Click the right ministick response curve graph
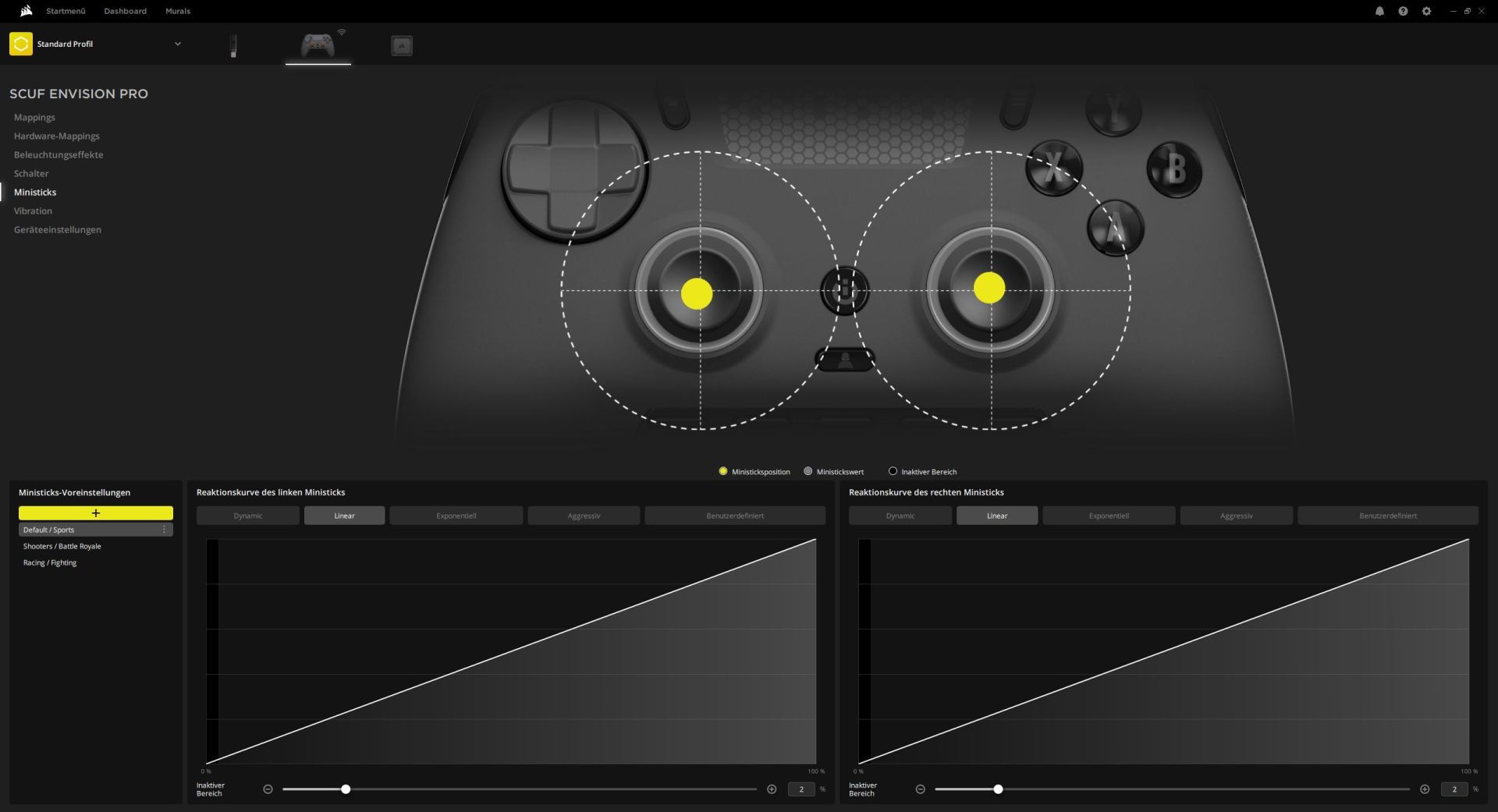This screenshot has height=812, width=1498. pos(1163,651)
